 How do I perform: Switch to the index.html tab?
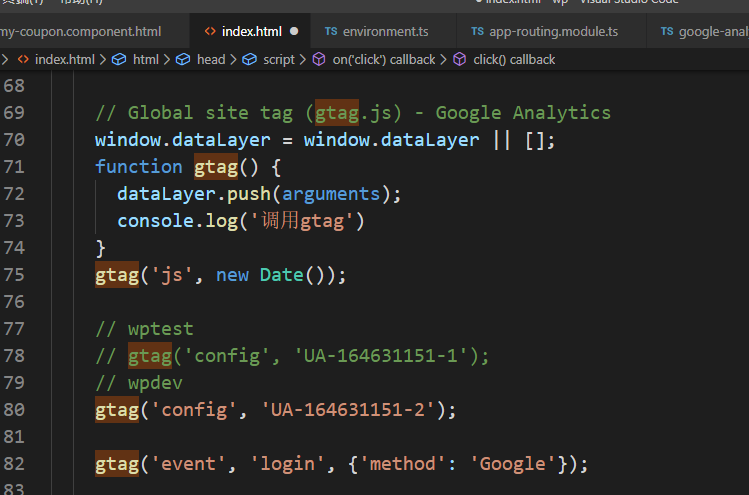click(251, 32)
